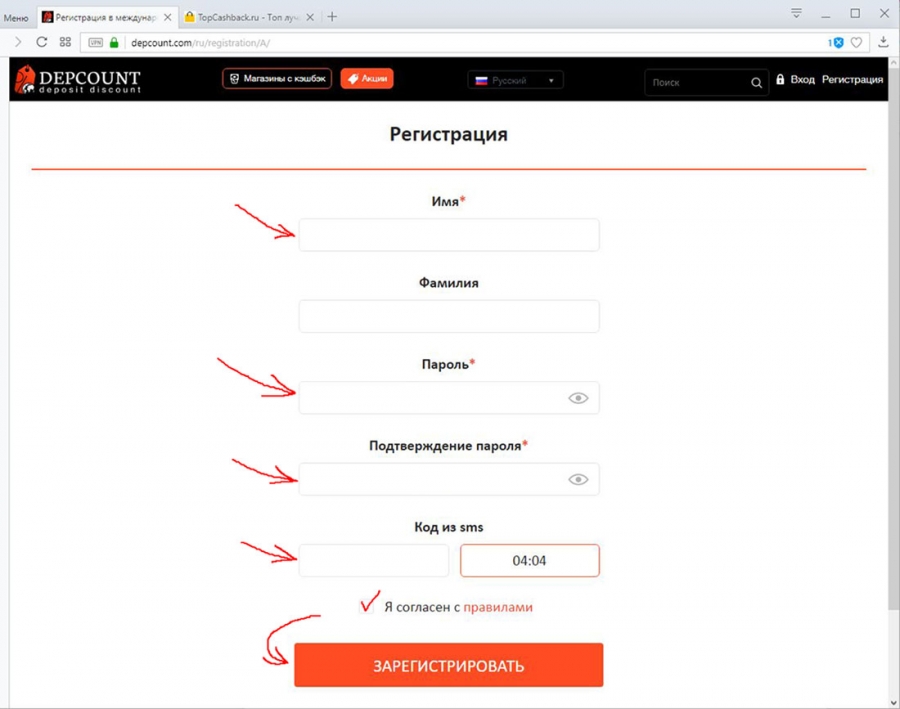The height and width of the screenshot is (709, 900).
Task: Click the search magnifier icon
Action: coord(756,83)
